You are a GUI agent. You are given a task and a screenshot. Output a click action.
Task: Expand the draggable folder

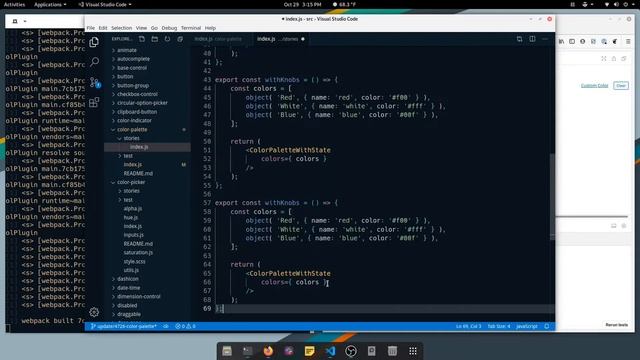click(x=129, y=314)
